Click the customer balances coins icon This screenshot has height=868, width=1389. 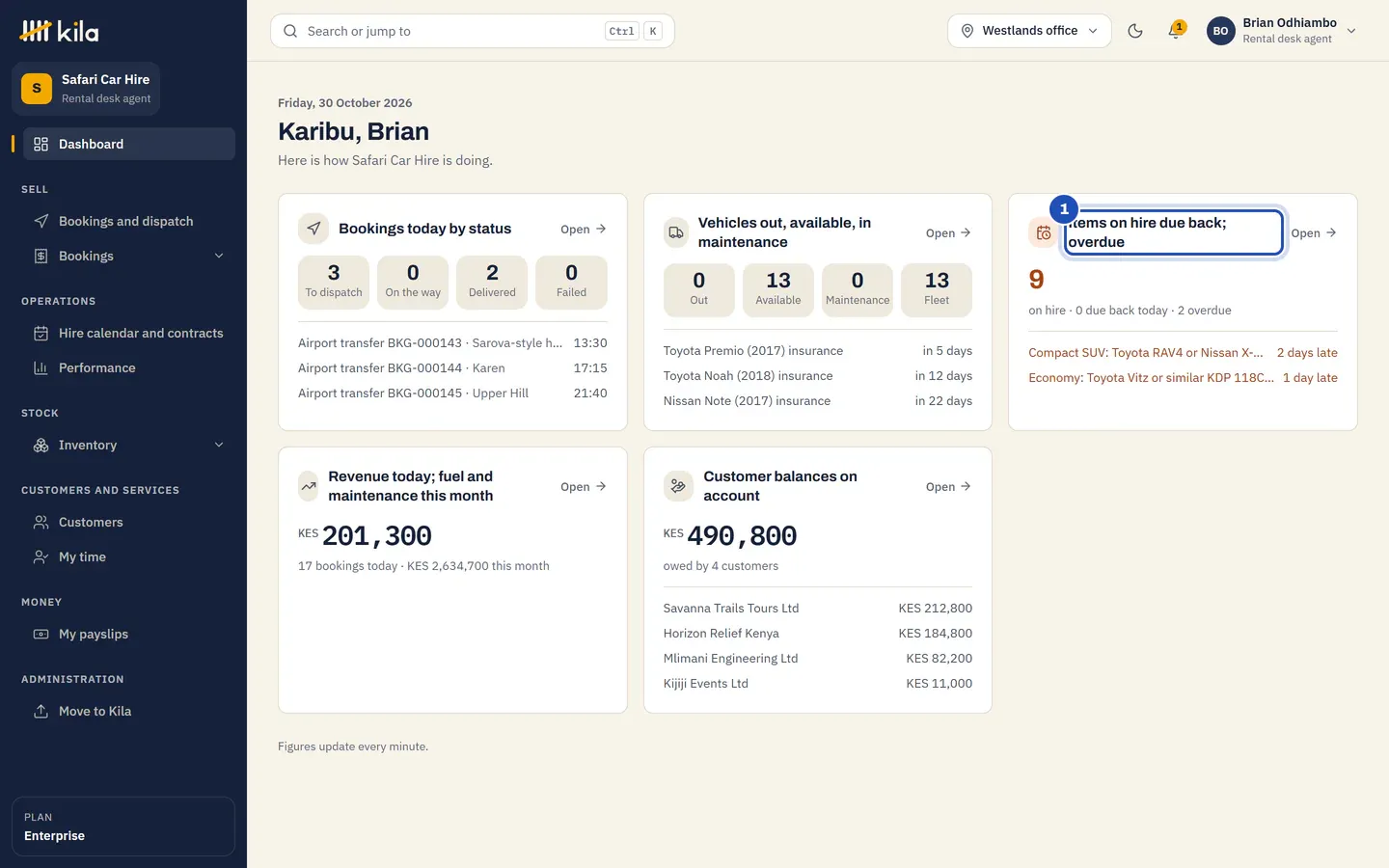point(678,486)
